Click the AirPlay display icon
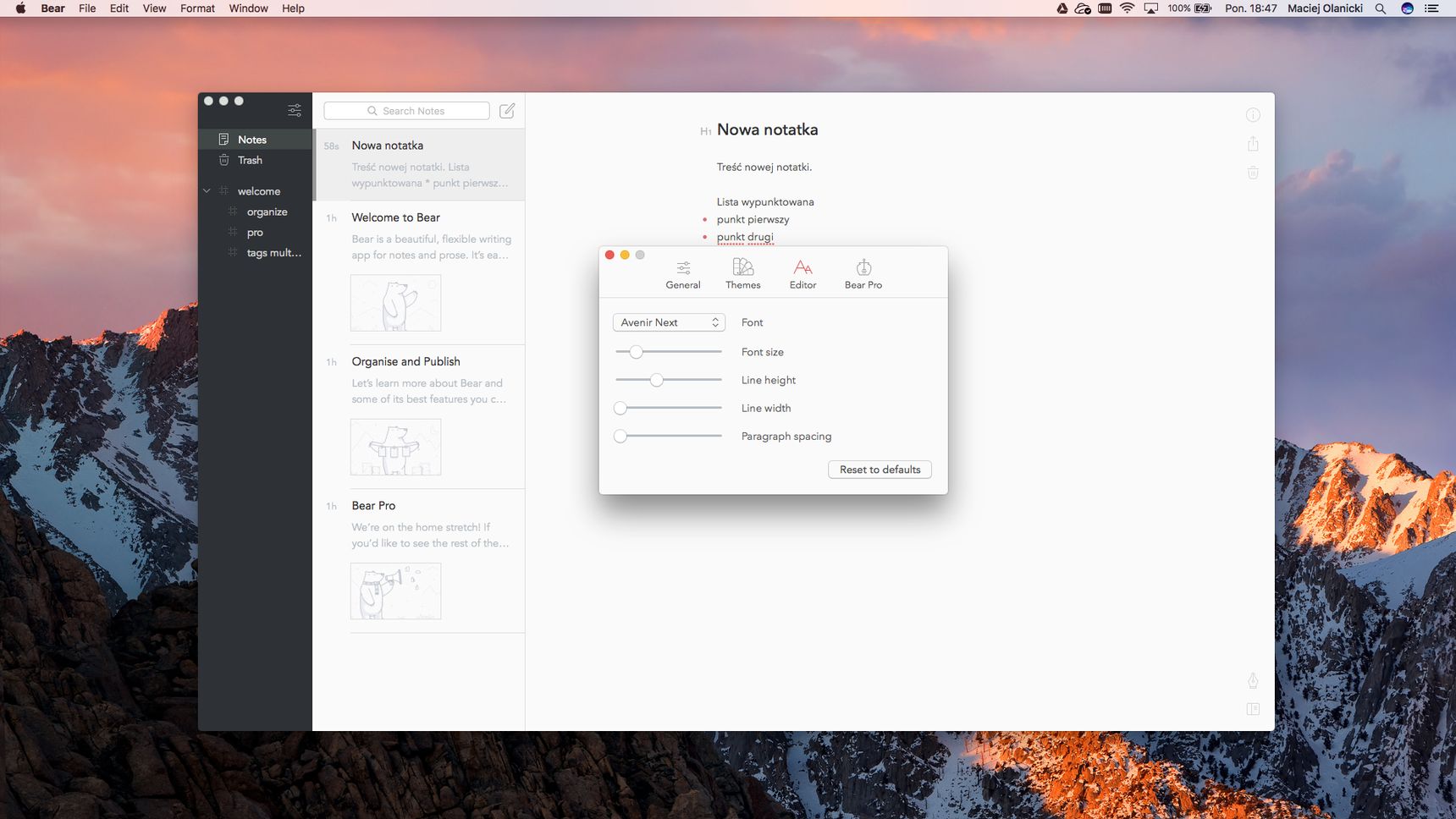This screenshot has height=819, width=1456. 1150,8
